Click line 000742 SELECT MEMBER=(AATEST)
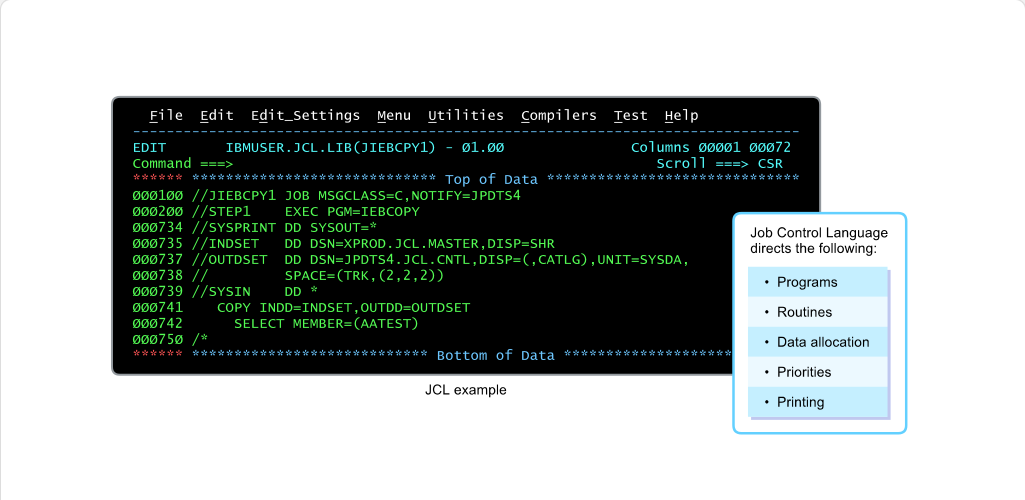 pos(275,324)
